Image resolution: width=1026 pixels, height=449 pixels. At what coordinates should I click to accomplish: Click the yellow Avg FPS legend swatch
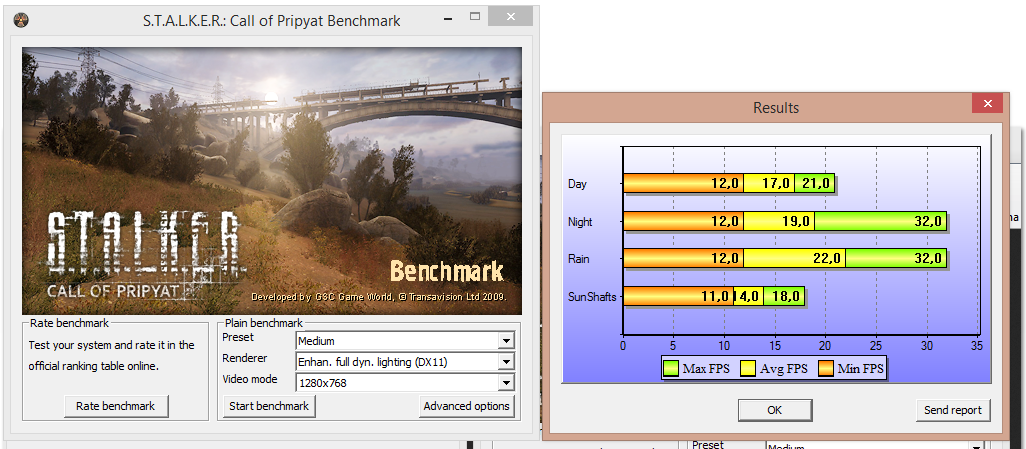pos(748,368)
